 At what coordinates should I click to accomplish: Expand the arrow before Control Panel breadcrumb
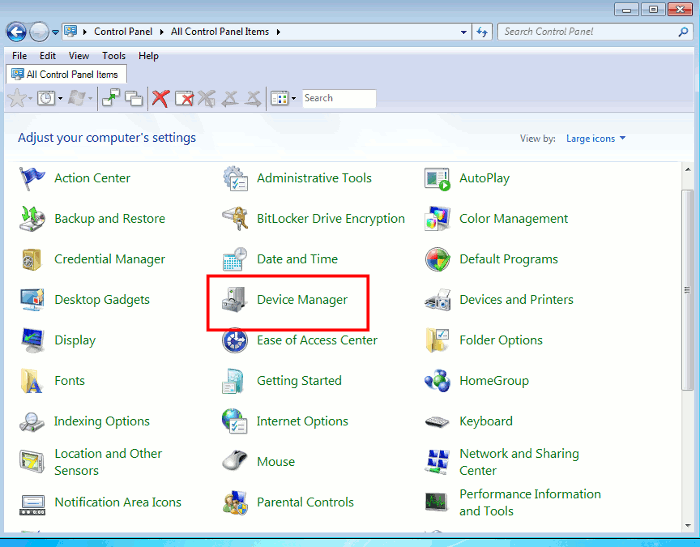[84, 32]
